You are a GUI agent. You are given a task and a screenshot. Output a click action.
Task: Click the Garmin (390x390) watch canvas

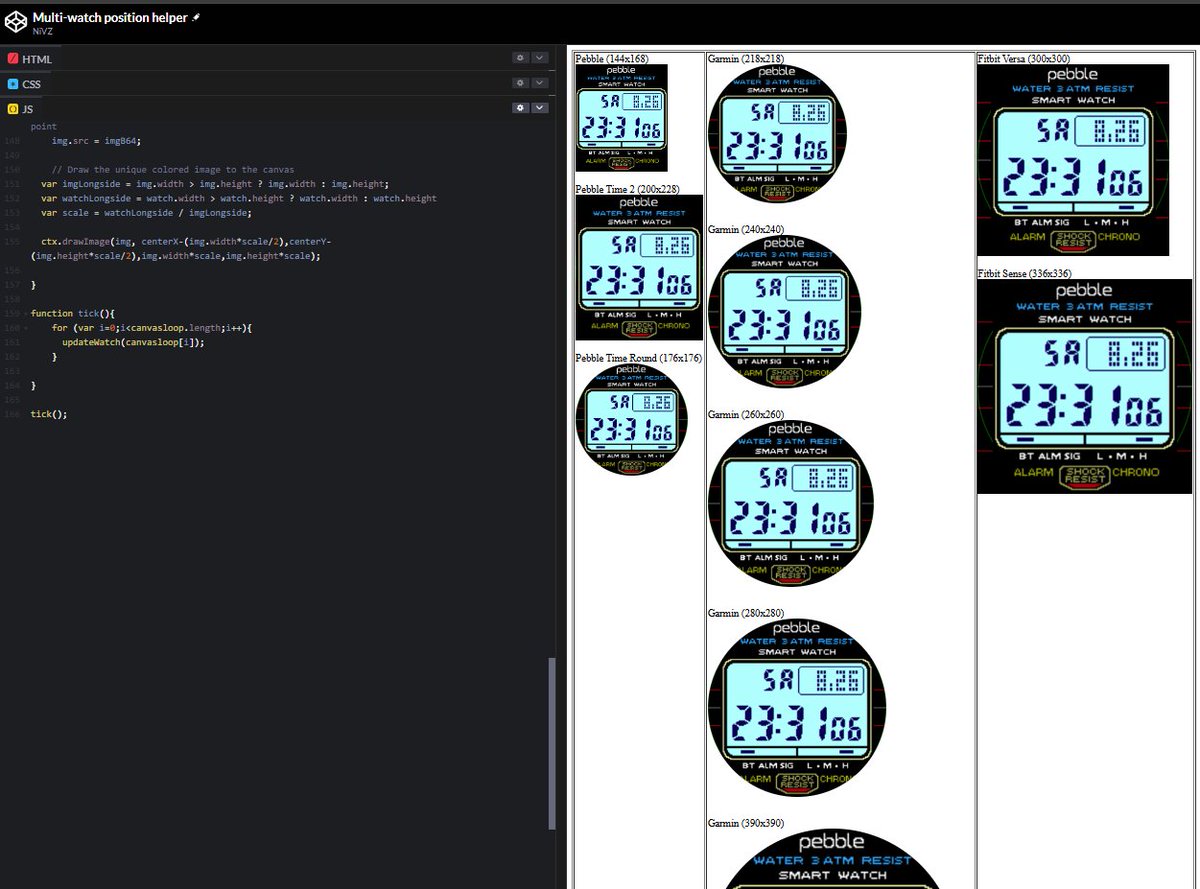(x=832, y=859)
